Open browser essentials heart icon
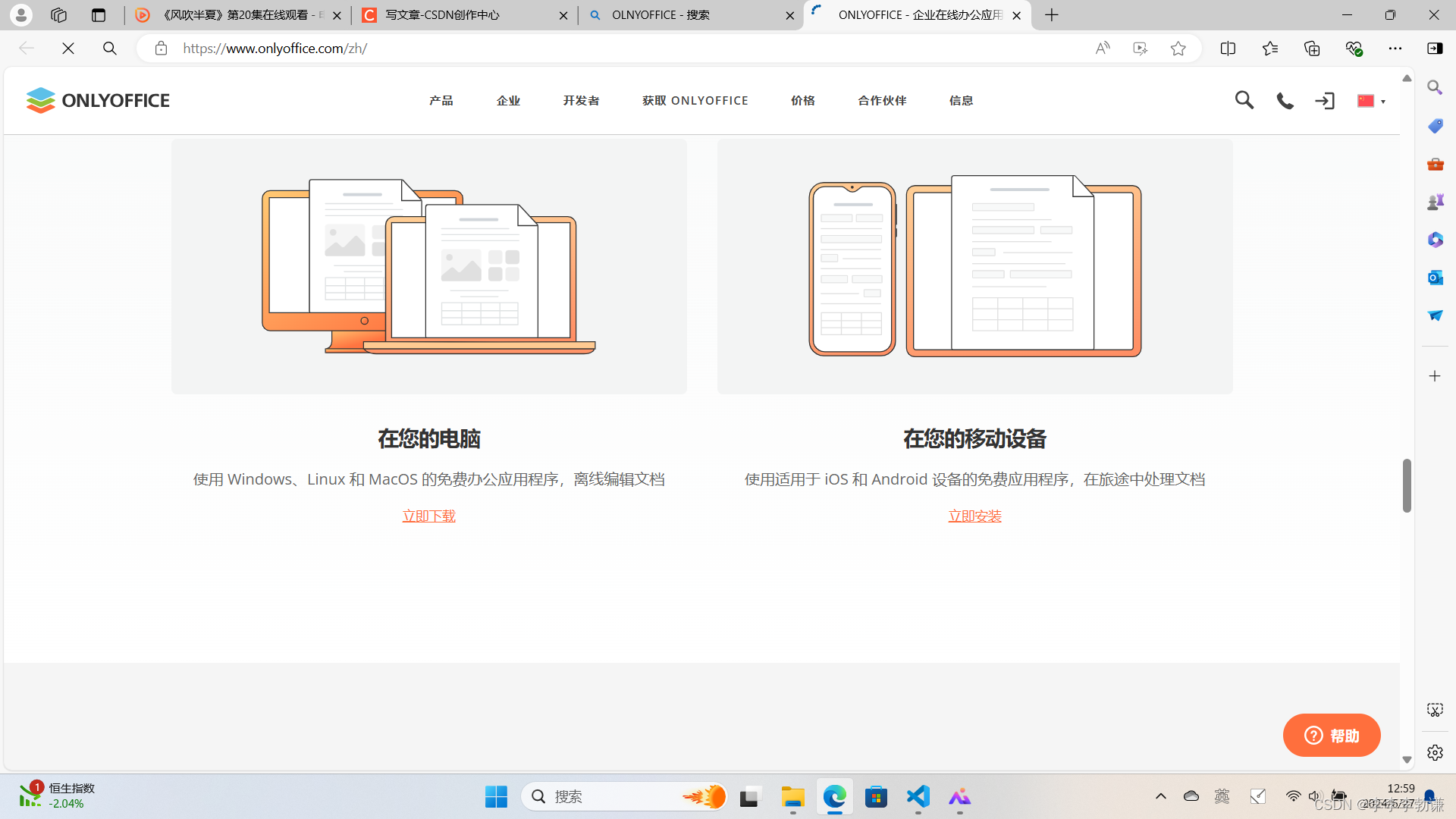The width and height of the screenshot is (1456, 819). tap(1354, 49)
